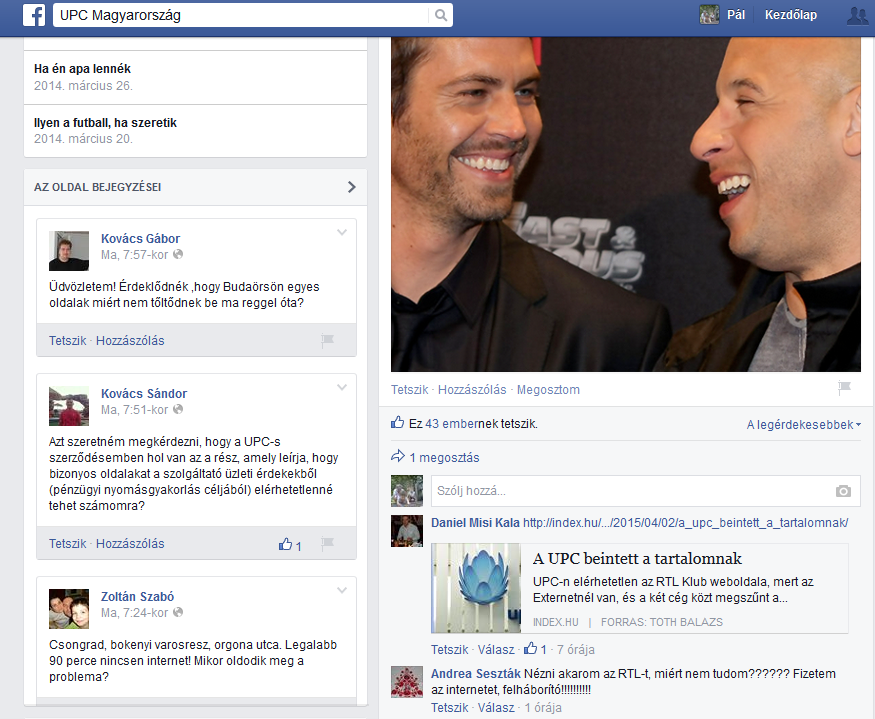Click Tetszik under the photo post

point(410,390)
